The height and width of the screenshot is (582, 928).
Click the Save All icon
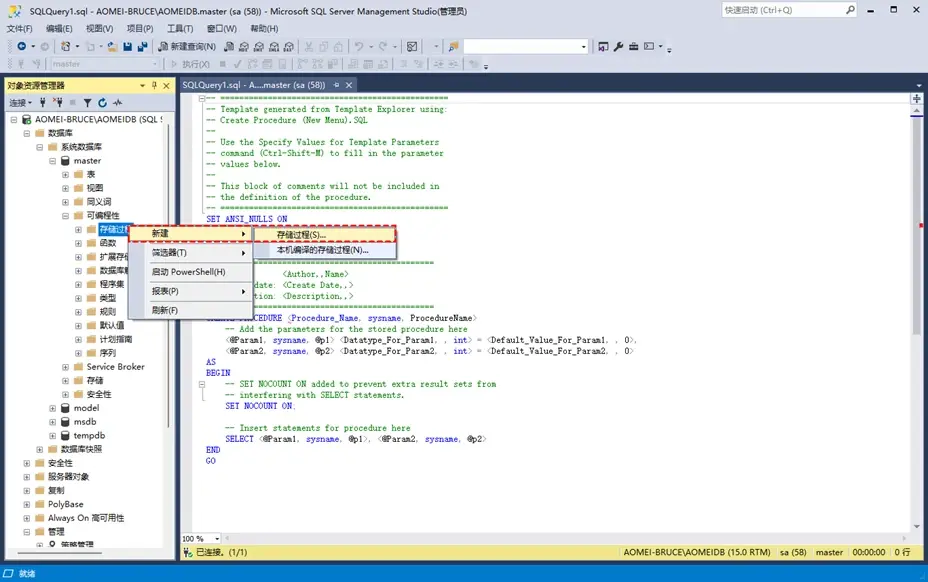tap(143, 46)
